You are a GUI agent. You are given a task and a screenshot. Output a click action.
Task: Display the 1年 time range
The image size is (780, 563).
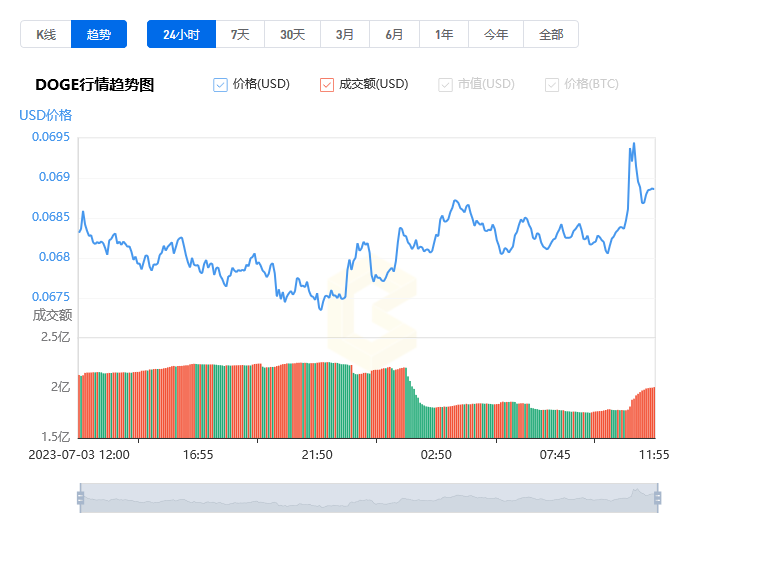coord(444,34)
